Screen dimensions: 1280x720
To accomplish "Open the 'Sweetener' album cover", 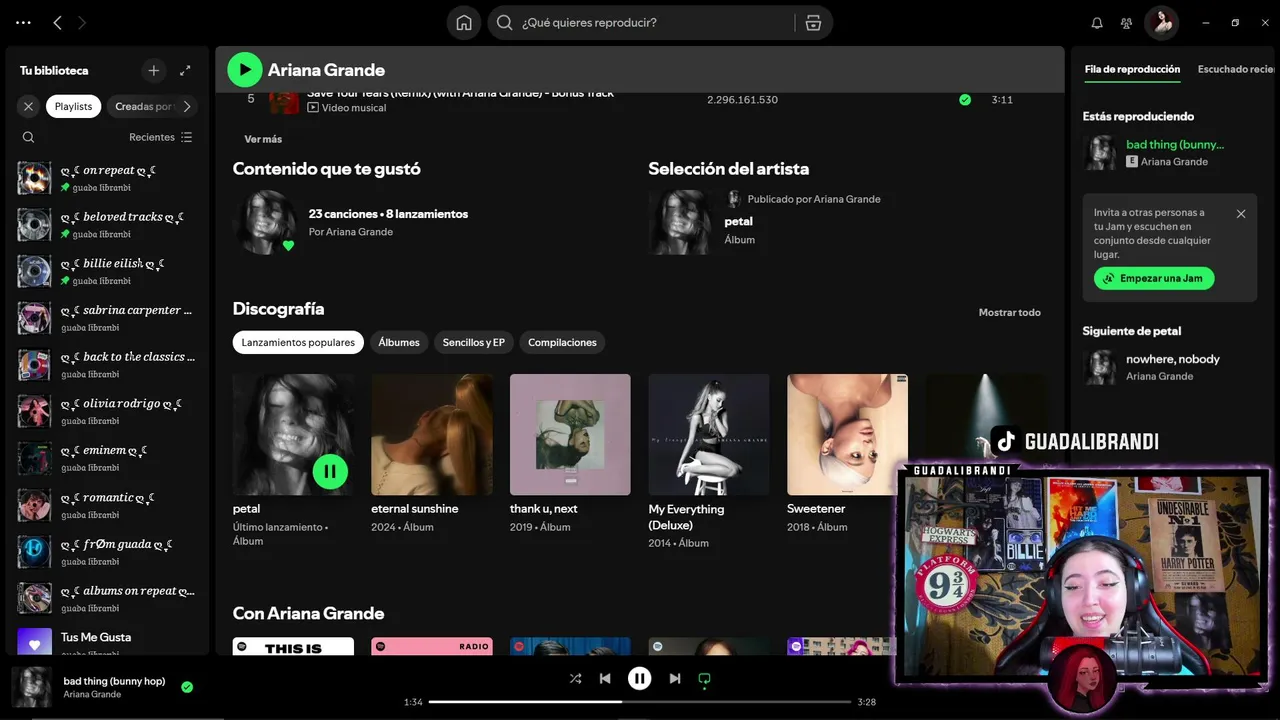I will 847,434.
